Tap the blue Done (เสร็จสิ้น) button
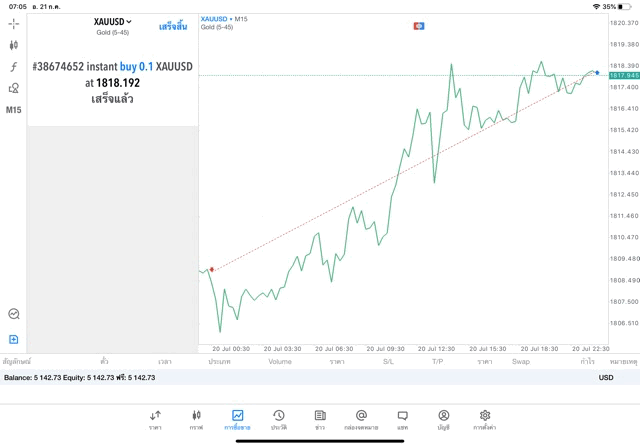640x447 pixels. [x=173, y=24]
